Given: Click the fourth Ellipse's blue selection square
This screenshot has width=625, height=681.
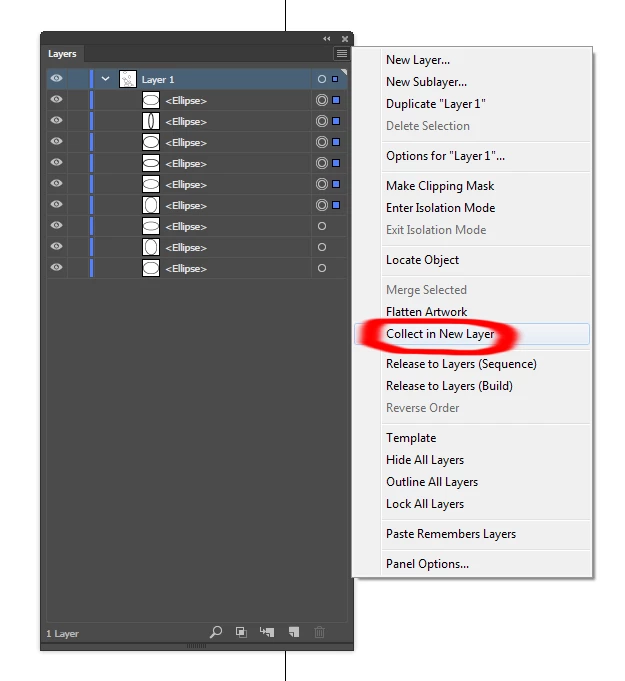Looking at the screenshot, I should pyautogui.click(x=336, y=163).
